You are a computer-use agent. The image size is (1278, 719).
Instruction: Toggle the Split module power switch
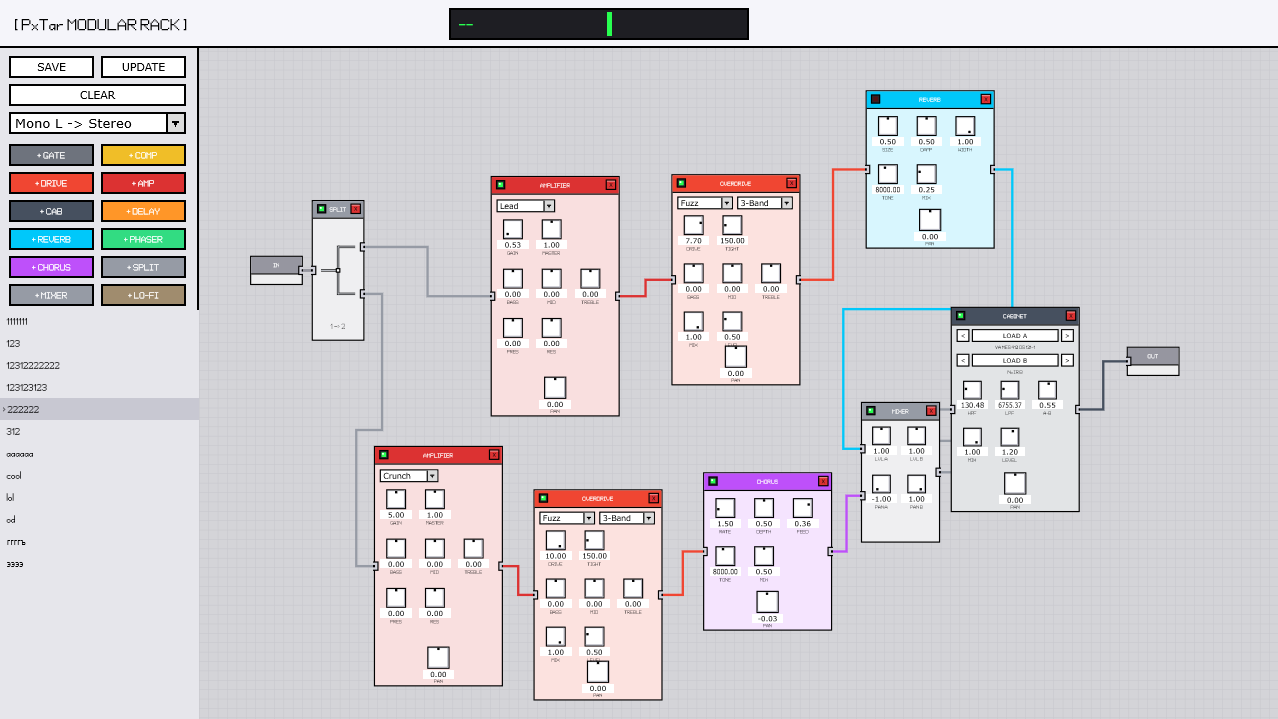(x=321, y=209)
